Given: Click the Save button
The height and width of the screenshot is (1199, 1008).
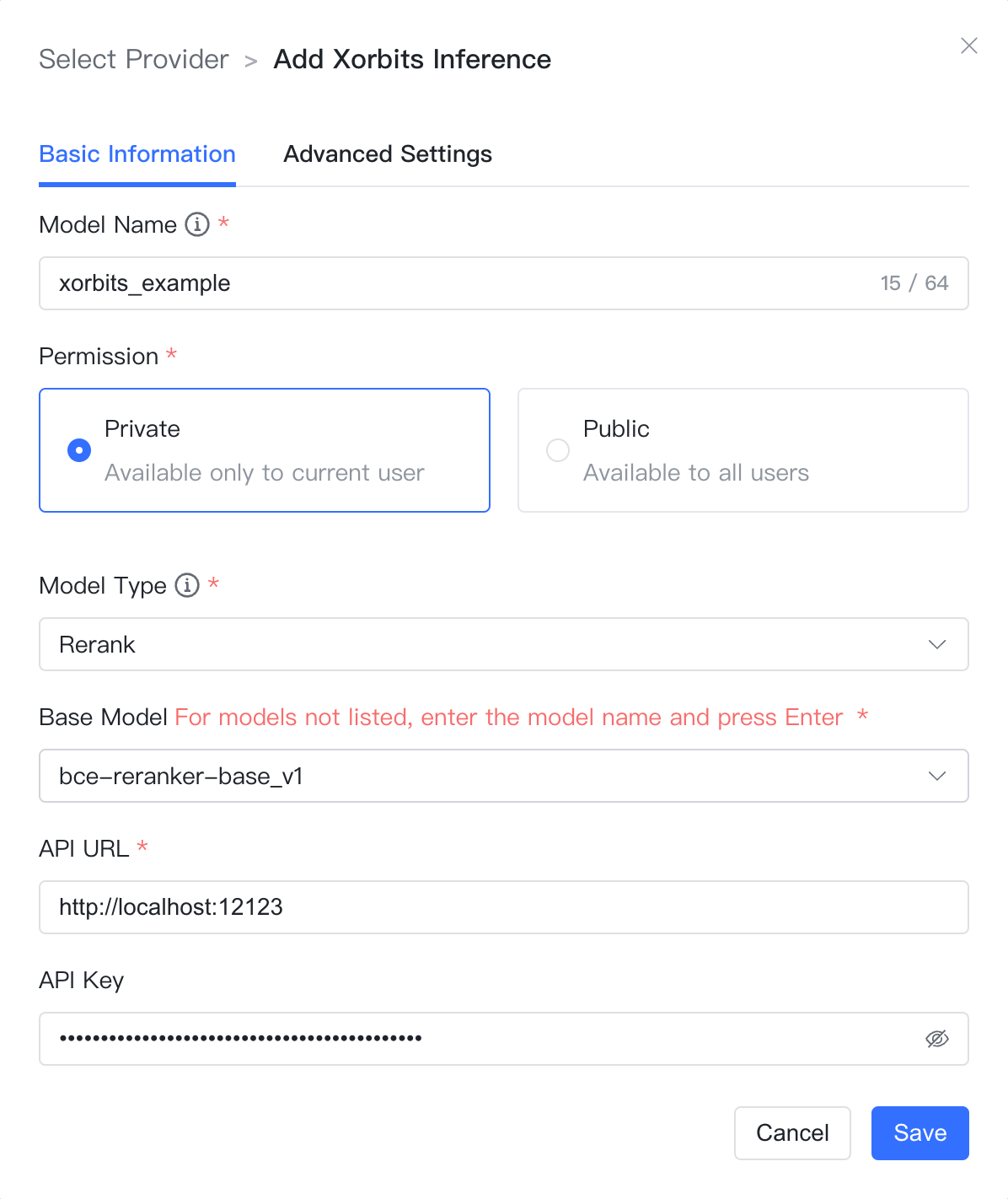Looking at the screenshot, I should [x=920, y=1133].
